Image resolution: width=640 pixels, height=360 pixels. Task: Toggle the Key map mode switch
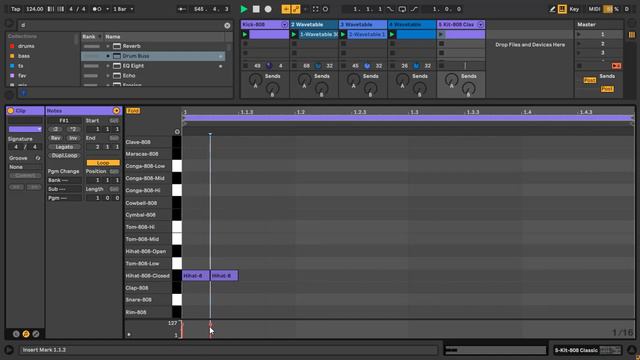pyautogui.click(x=574, y=9)
